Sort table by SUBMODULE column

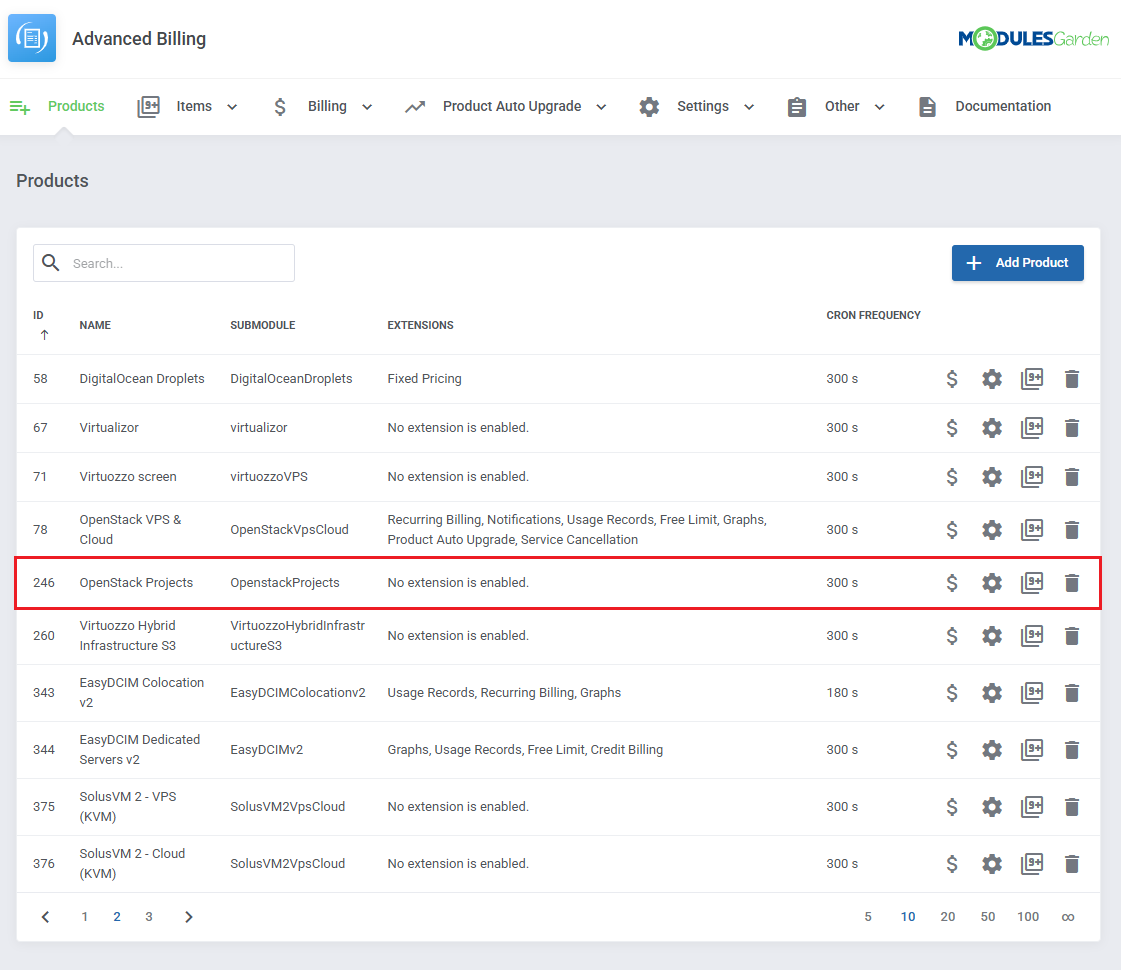point(262,325)
